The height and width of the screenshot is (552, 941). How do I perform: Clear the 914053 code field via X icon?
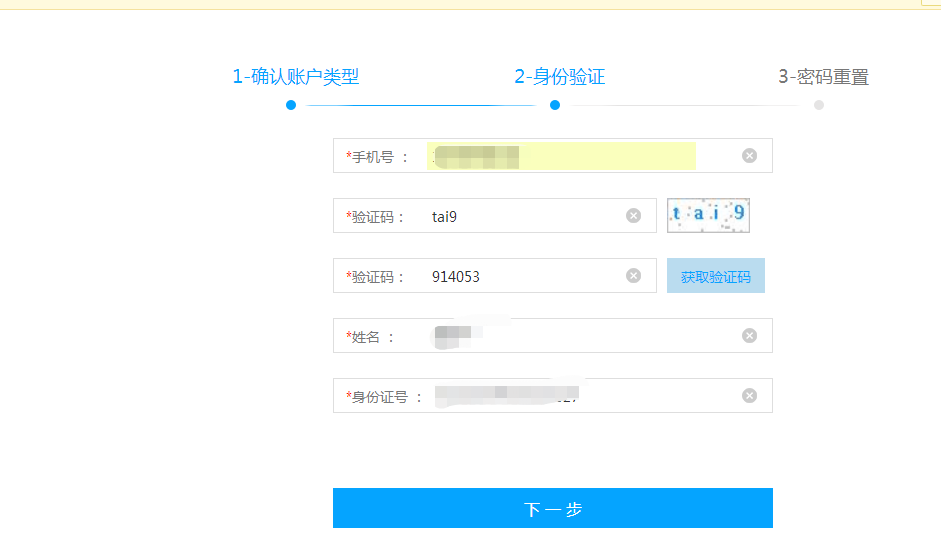[633, 276]
